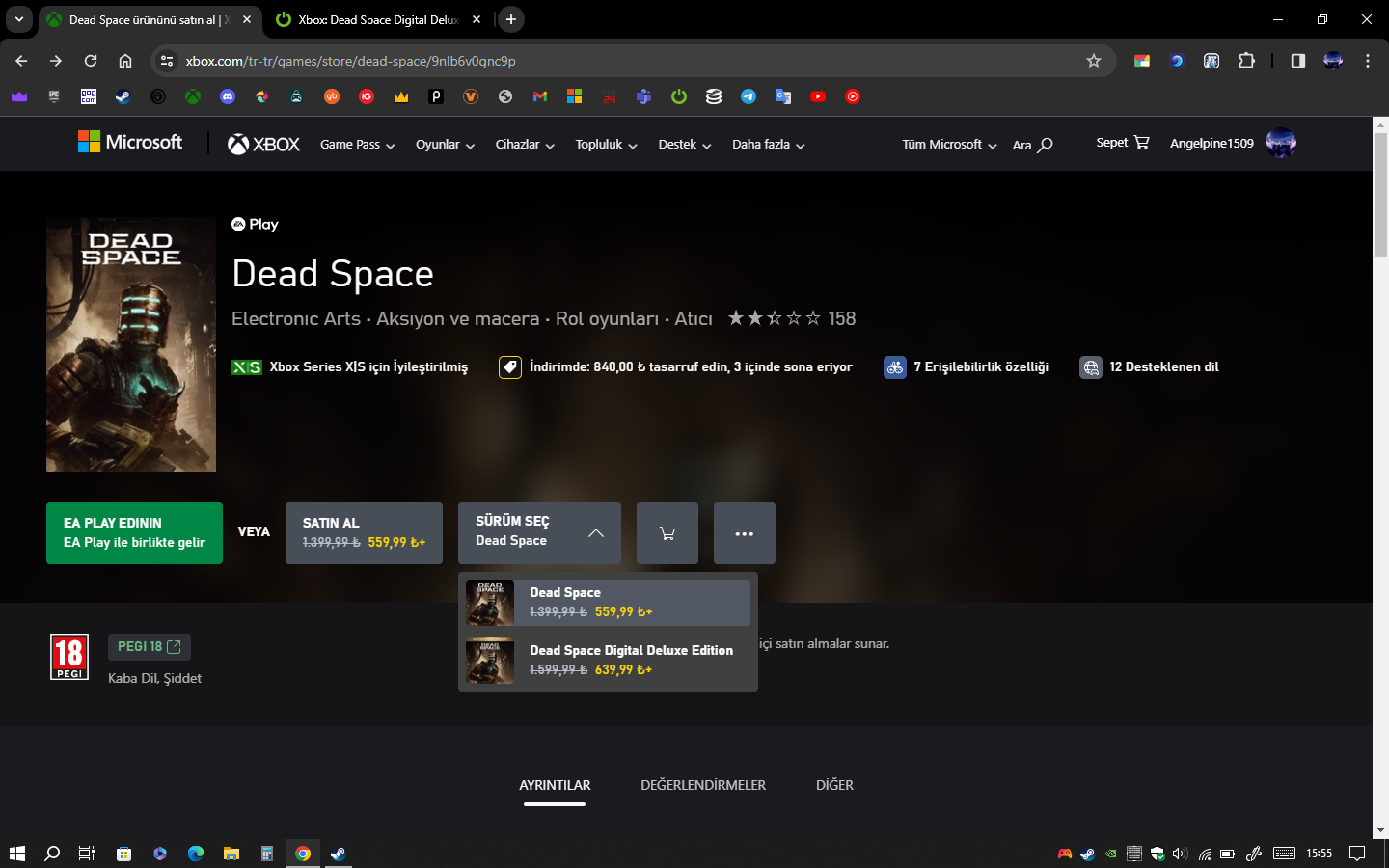The width and height of the screenshot is (1389, 868).
Task: Bookmark this page with the star icon
Action: 1094,61
